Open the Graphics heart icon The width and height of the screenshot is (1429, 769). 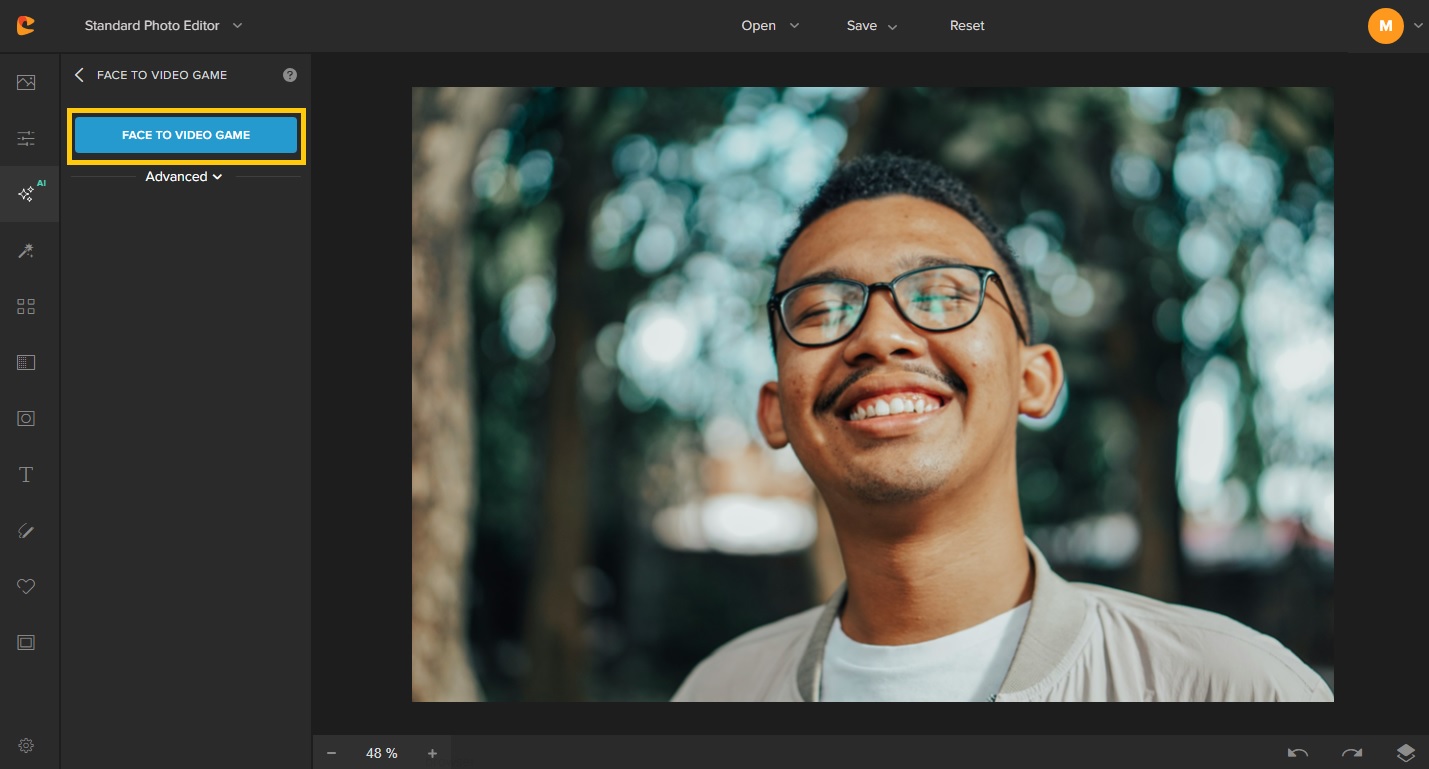(x=26, y=587)
